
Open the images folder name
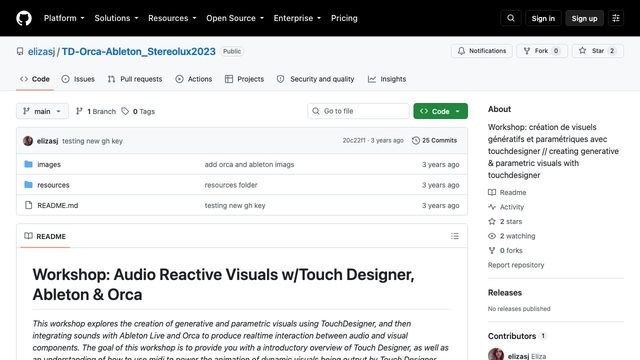pyautogui.click(x=49, y=164)
